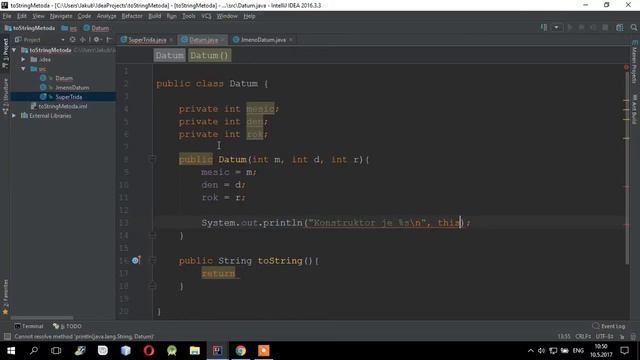Image resolution: width=640 pixels, height=360 pixels.
Task: Close the Datum.java tab
Action: tap(222, 40)
